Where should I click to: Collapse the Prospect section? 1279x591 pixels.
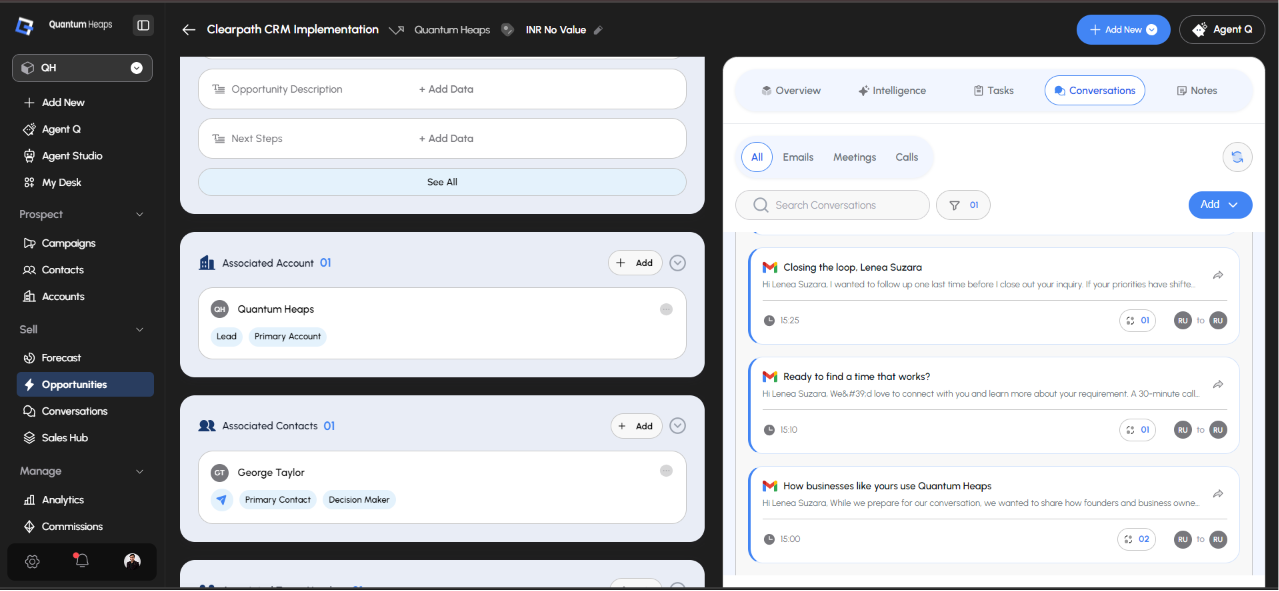point(139,215)
